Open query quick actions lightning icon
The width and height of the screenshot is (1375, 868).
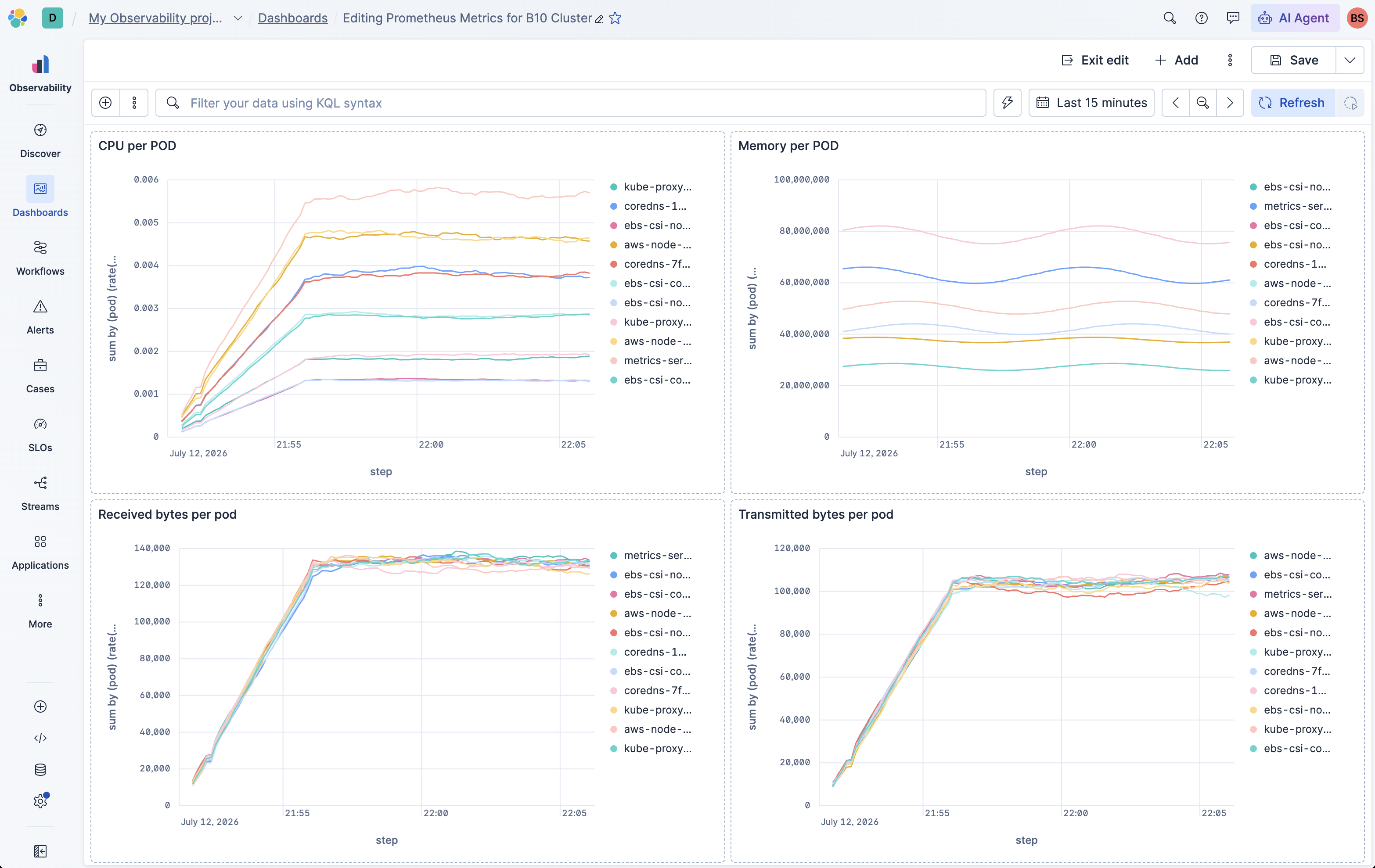pos(1007,103)
